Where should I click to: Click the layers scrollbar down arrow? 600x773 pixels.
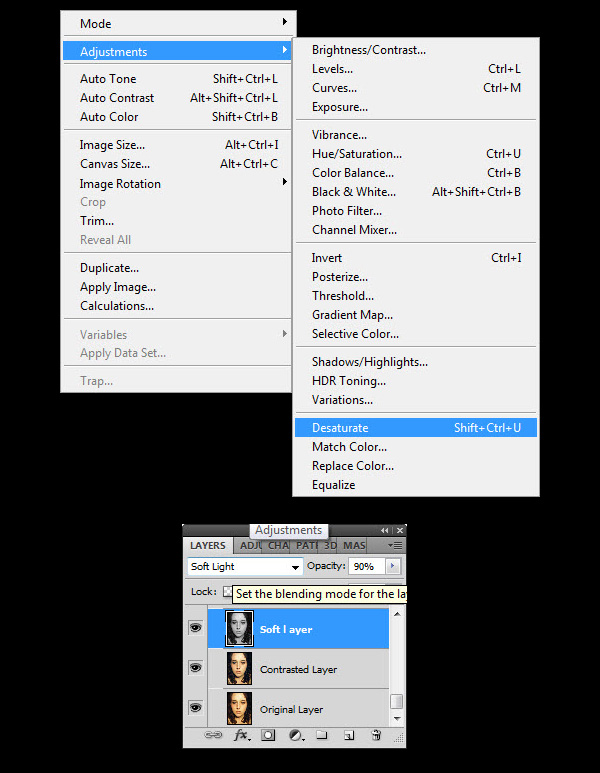click(397, 719)
